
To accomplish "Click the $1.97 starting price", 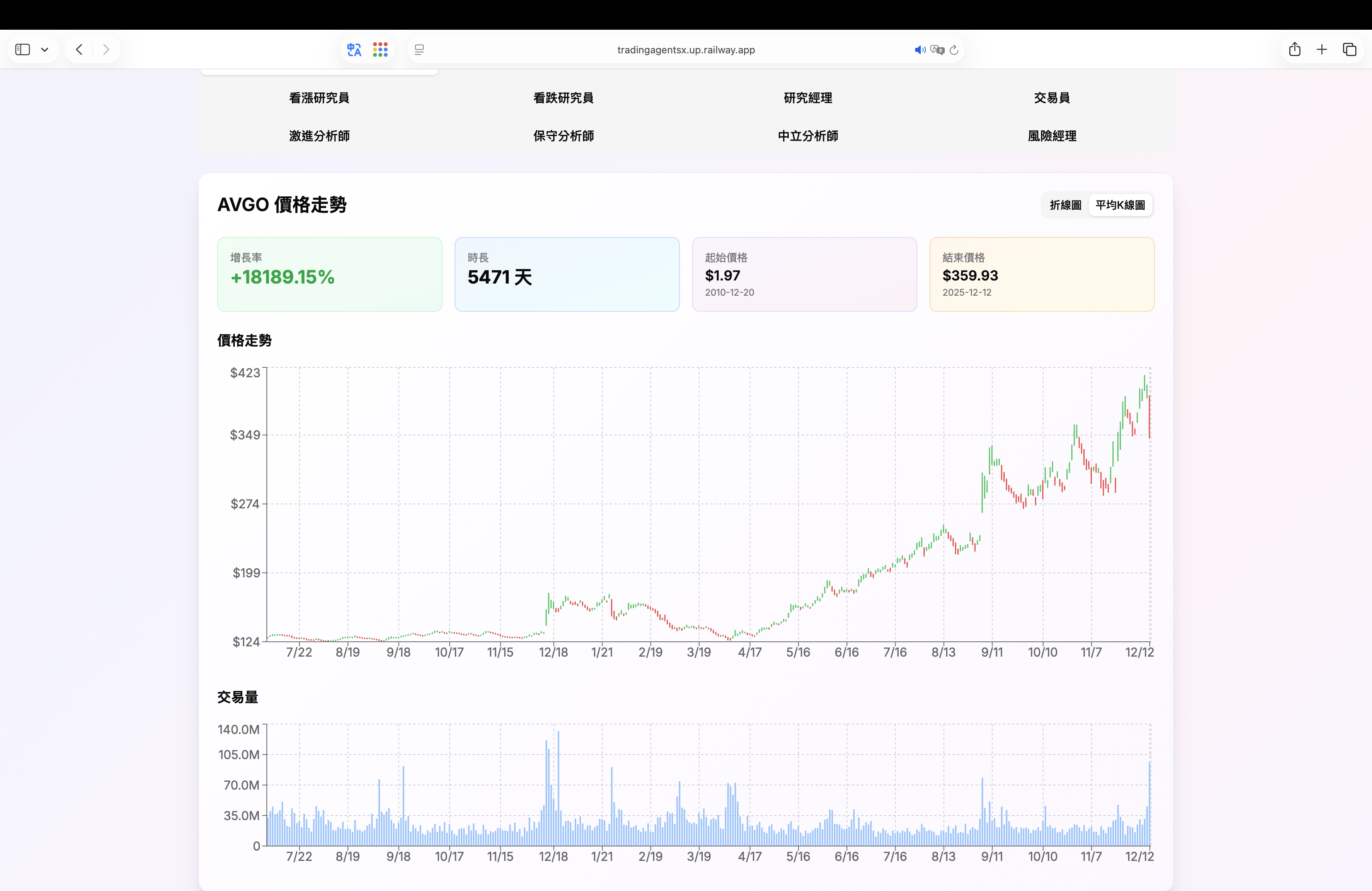I will 722,276.
